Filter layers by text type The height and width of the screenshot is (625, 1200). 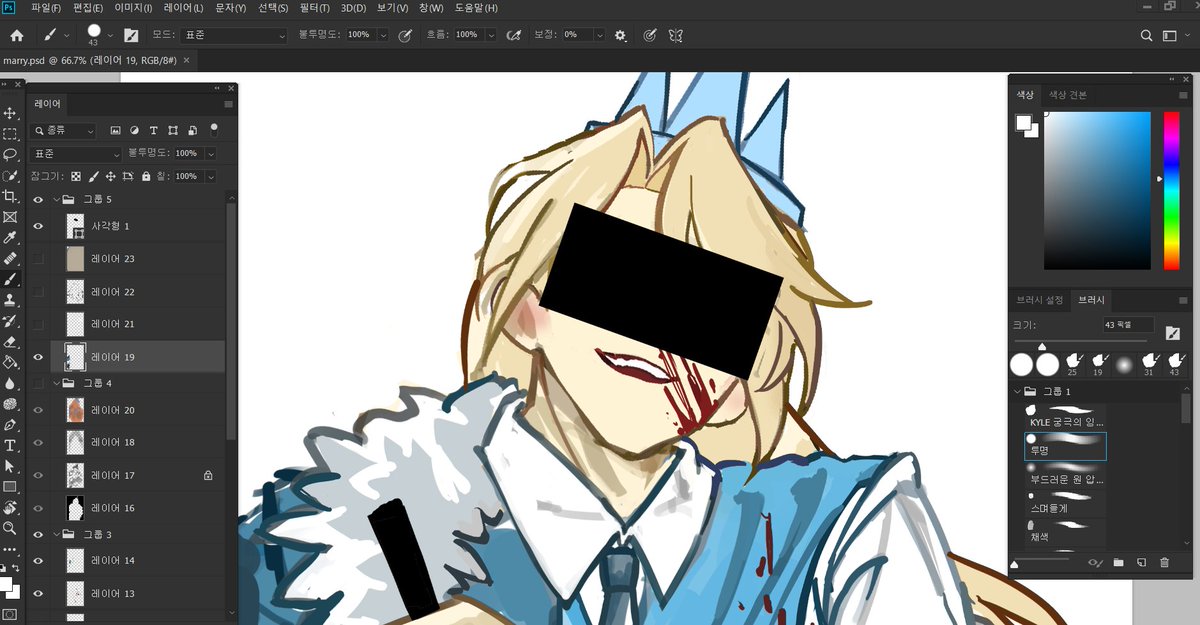point(153,130)
